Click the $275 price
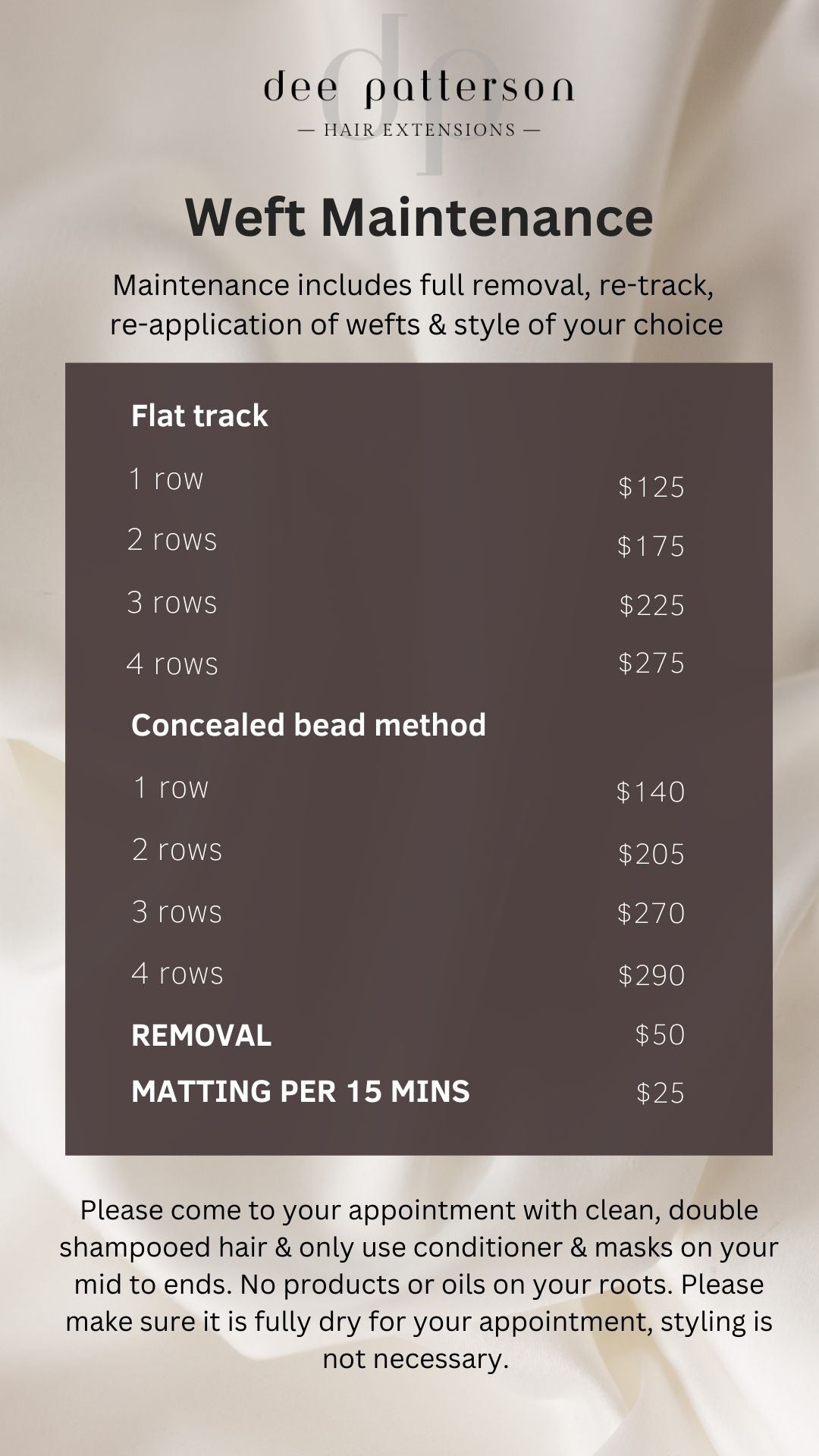Screen dimensions: 819x1456 pyautogui.click(x=651, y=664)
